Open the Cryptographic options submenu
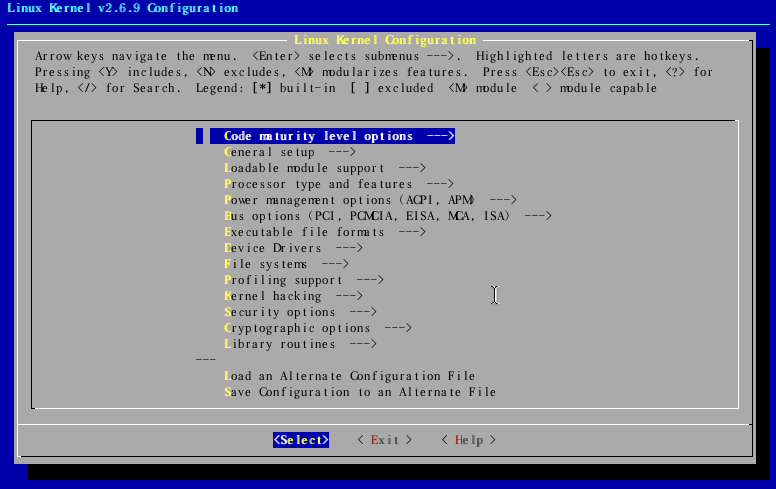The height and width of the screenshot is (489, 776). [x=317, y=328]
